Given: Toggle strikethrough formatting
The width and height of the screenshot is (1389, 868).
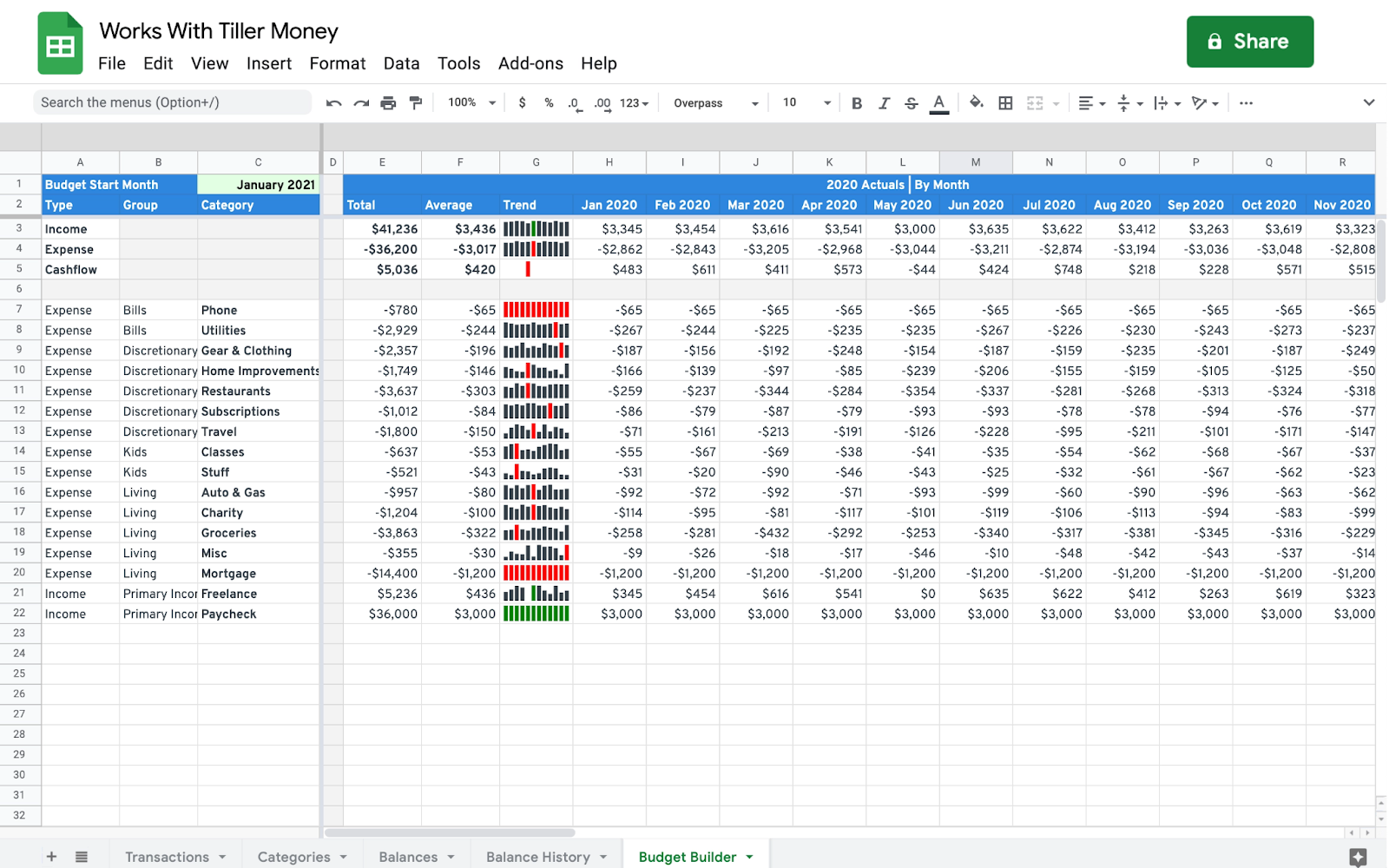Looking at the screenshot, I should click(911, 103).
